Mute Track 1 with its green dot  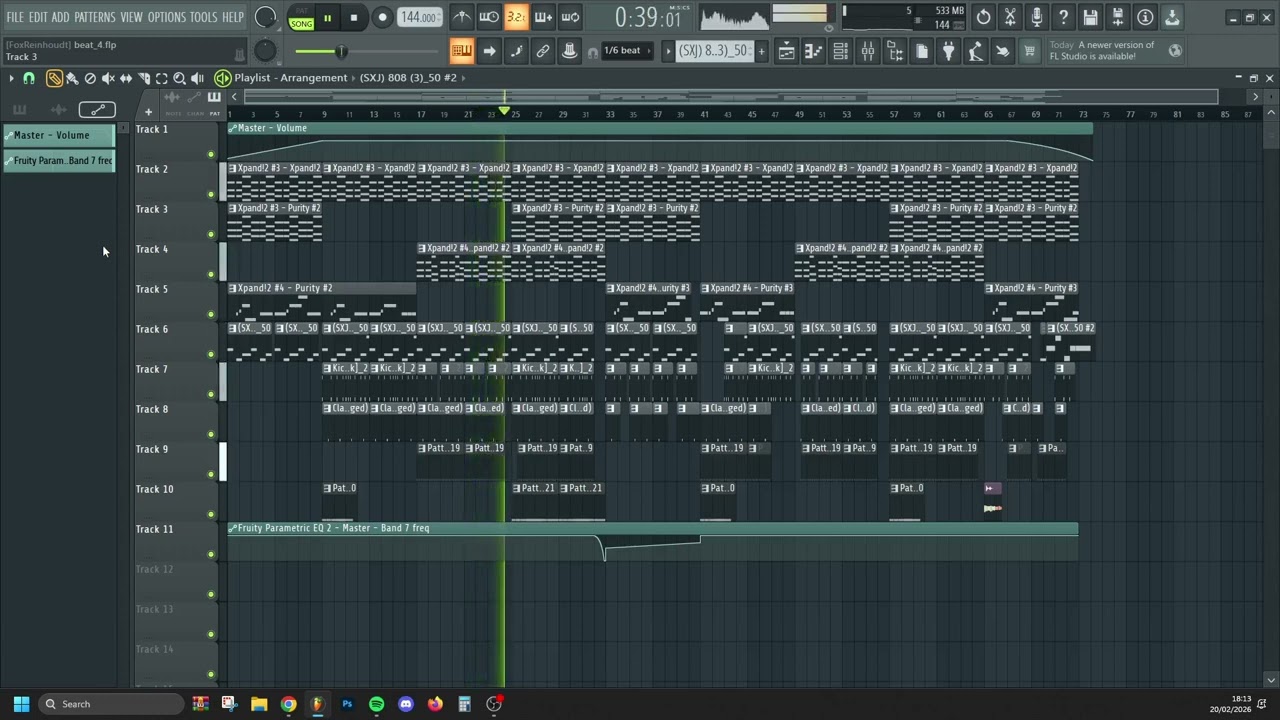[211, 154]
